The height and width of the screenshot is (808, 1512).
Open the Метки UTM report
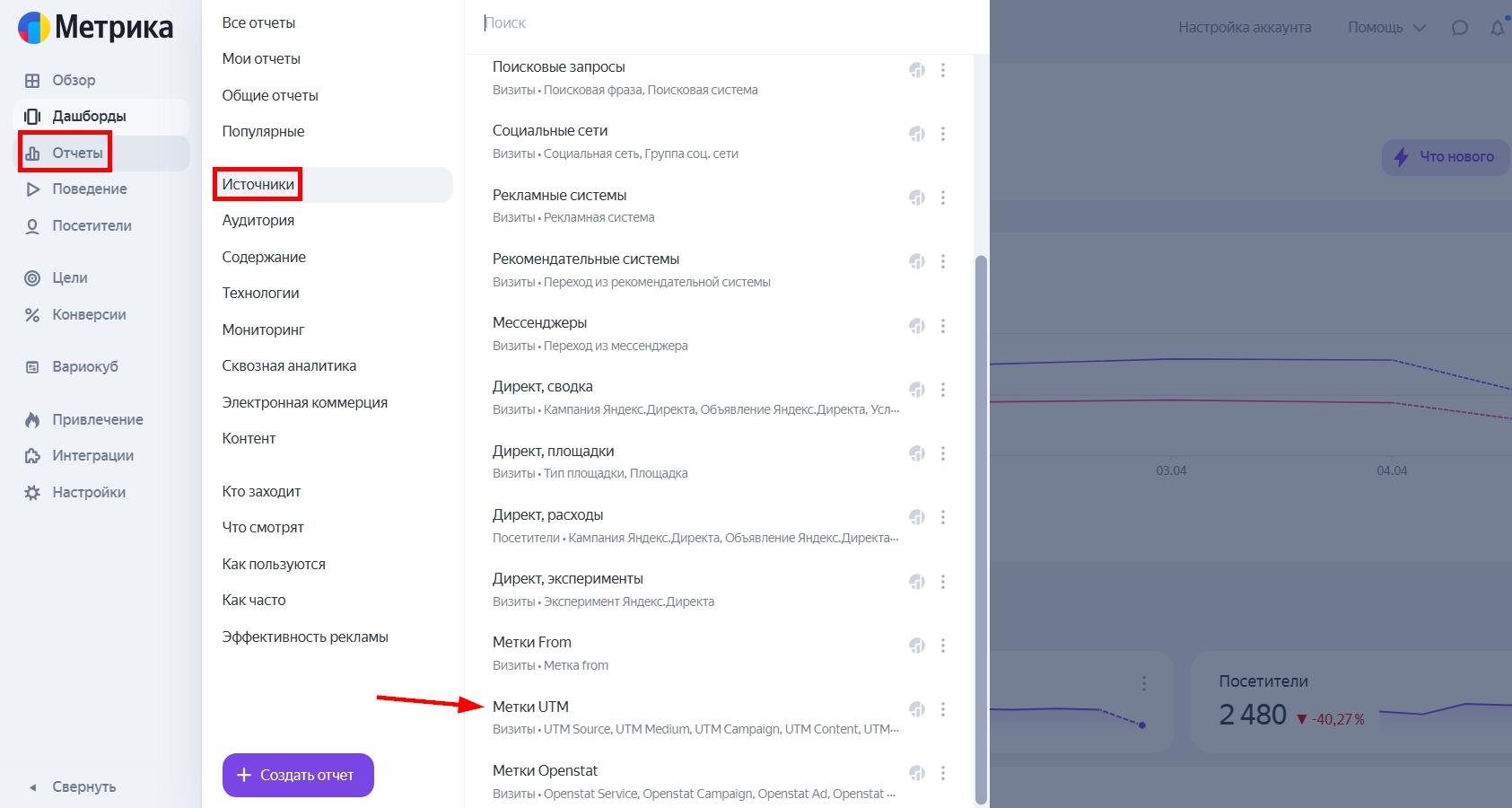pyautogui.click(x=530, y=707)
